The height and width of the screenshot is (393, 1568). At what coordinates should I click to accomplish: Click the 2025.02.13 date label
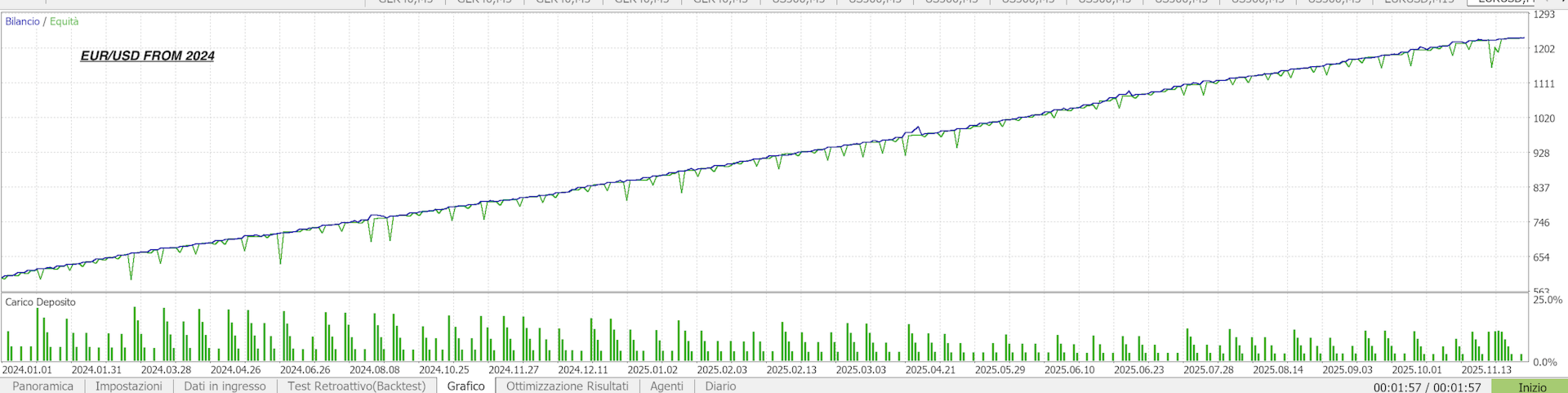pos(791,370)
